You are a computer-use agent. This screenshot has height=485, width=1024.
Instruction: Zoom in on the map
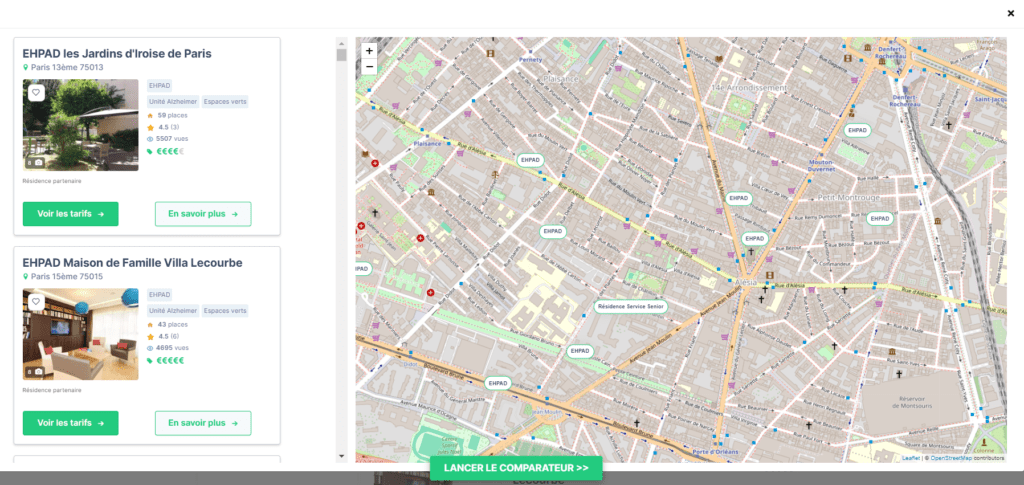click(369, 51)
